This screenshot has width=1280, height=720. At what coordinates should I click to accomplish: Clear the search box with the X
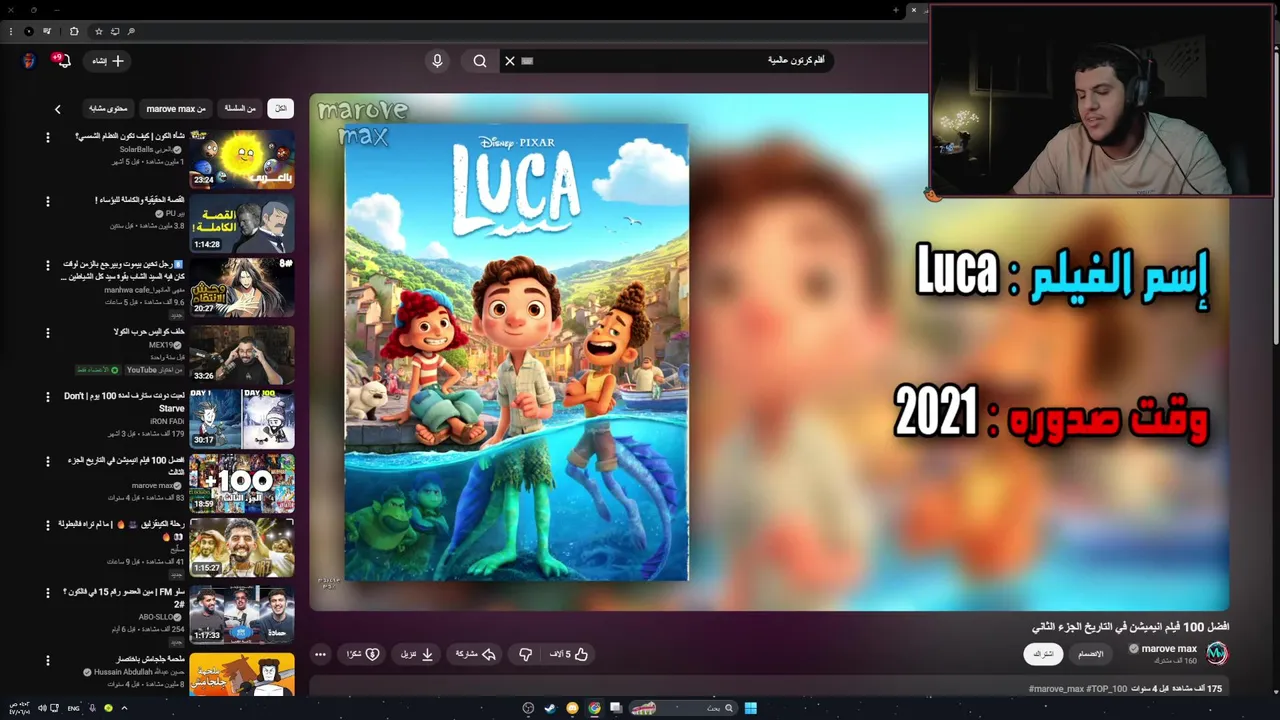coord(509,61)
